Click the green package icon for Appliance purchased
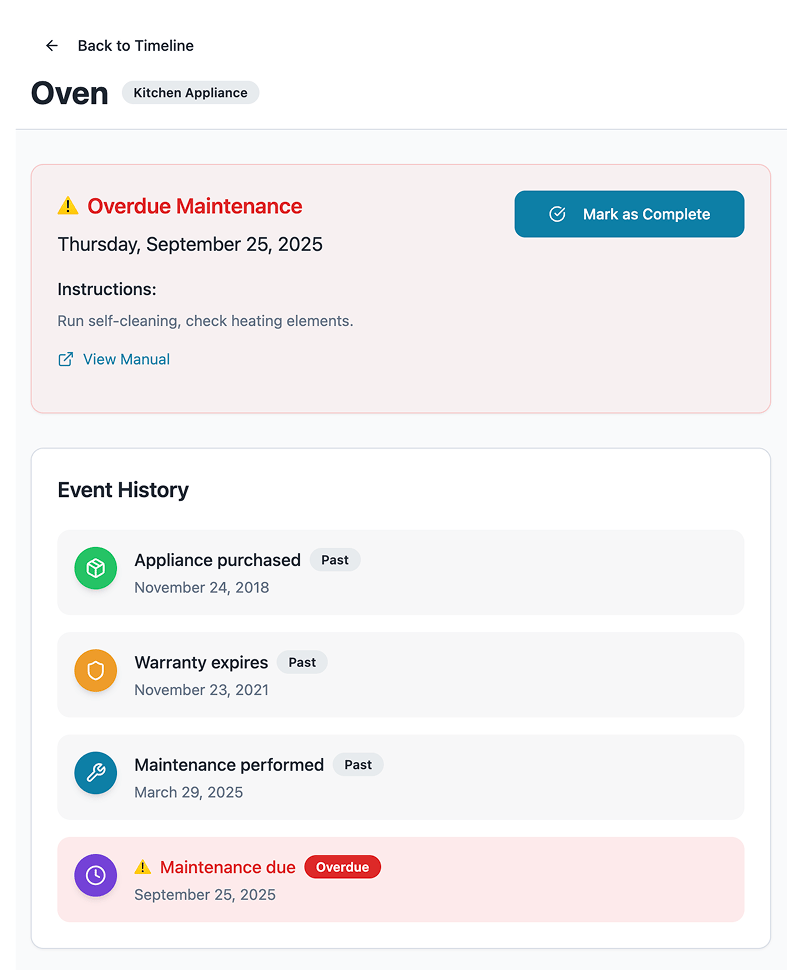Screen dimensions: 800x970 [x=96, y=569]
